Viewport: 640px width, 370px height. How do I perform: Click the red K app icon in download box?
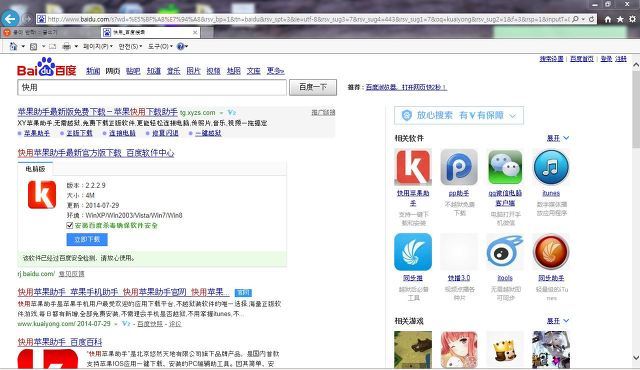[x=42, y=195]
